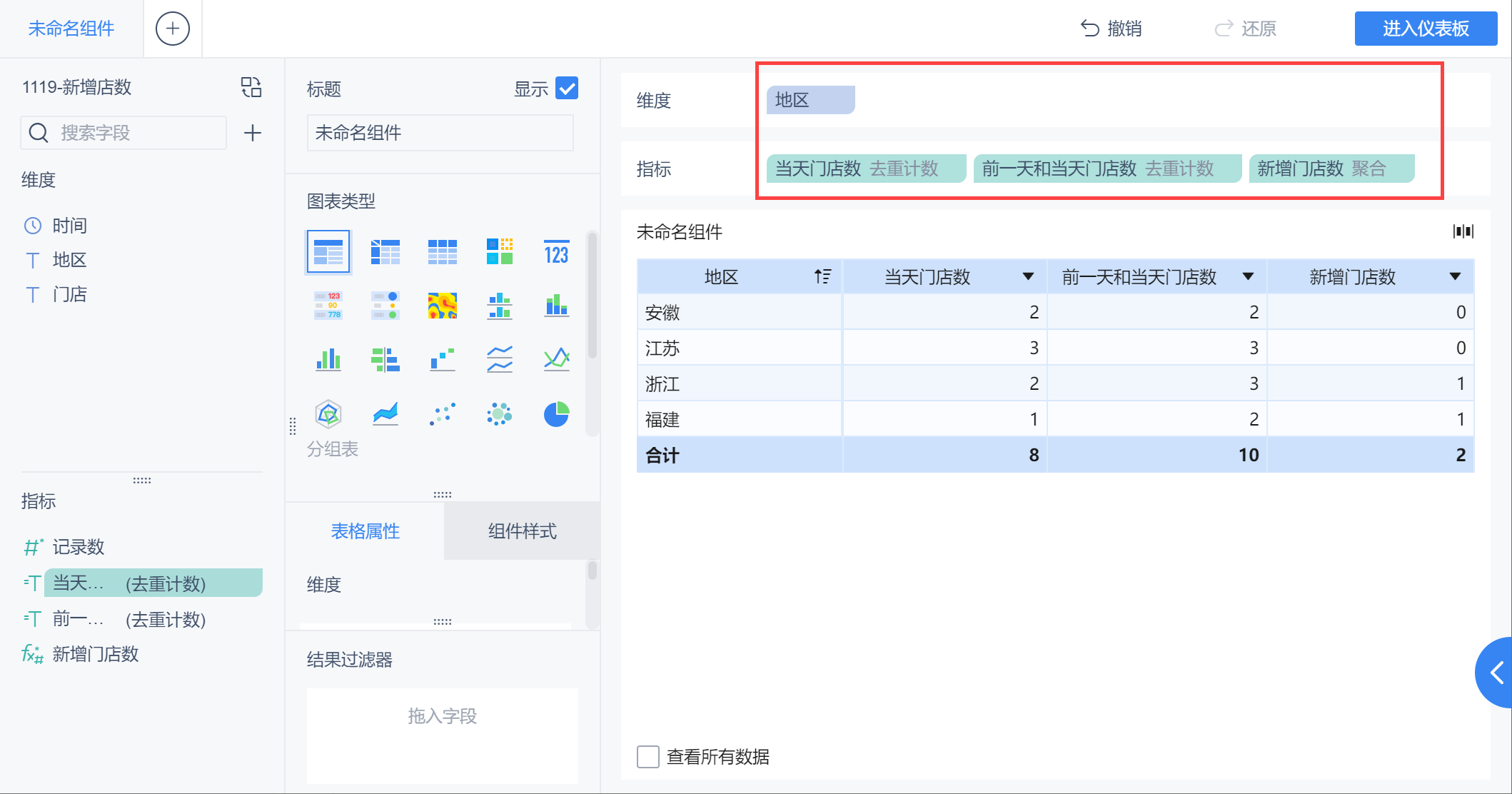Open 当天门店数 column header dropdown

pyautogui.click(x=1028, y=277)
